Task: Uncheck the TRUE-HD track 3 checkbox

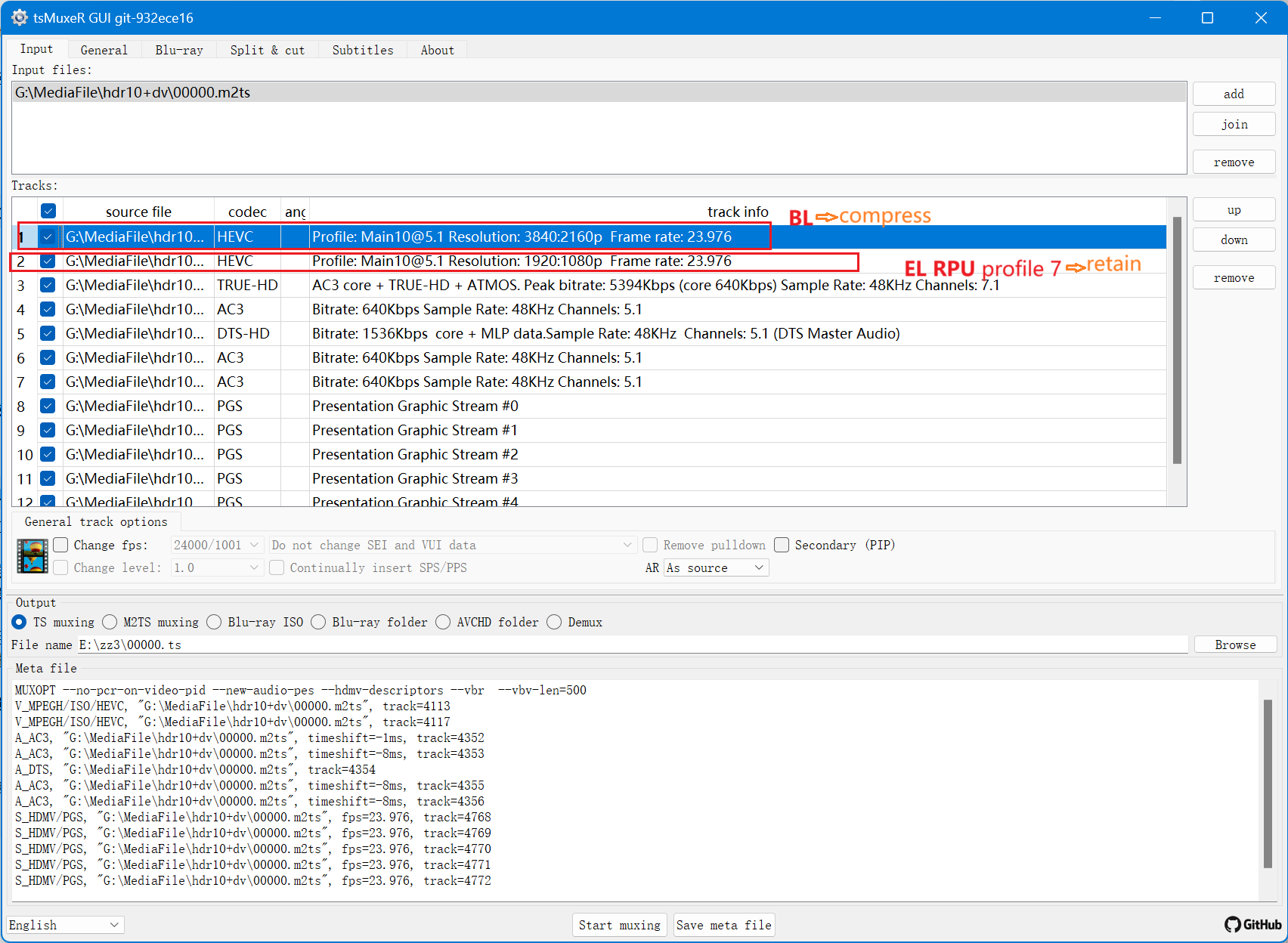Action: coord(48,285)
